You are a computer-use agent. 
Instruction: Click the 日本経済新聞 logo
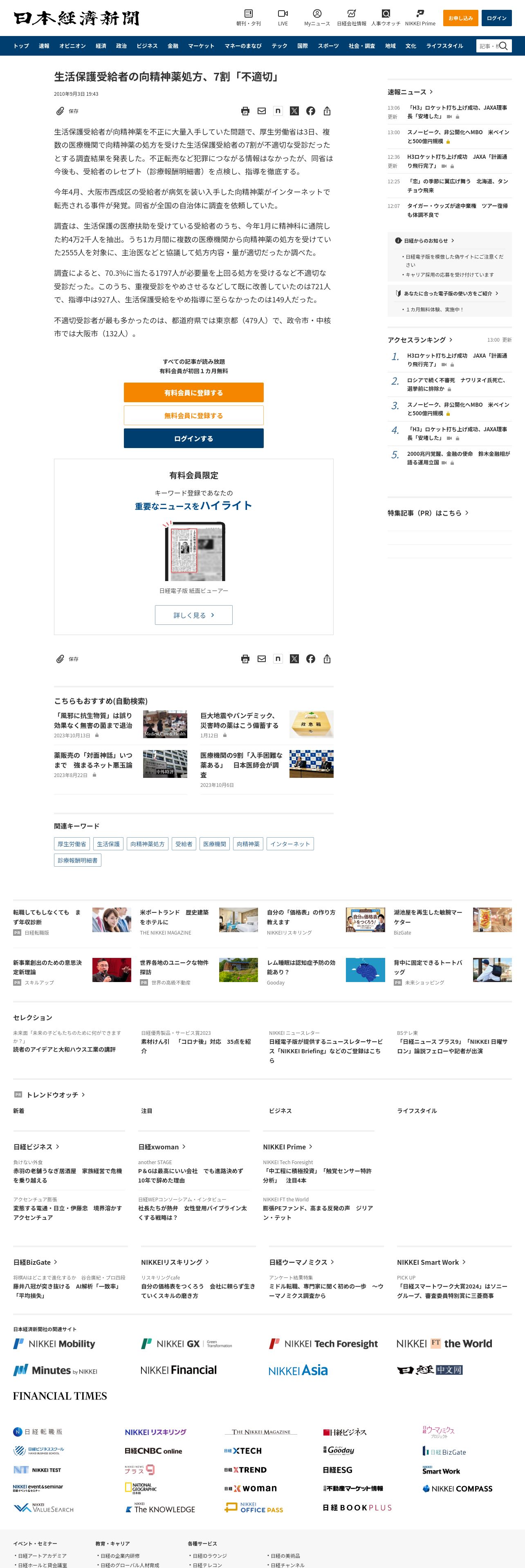[76, 18]
